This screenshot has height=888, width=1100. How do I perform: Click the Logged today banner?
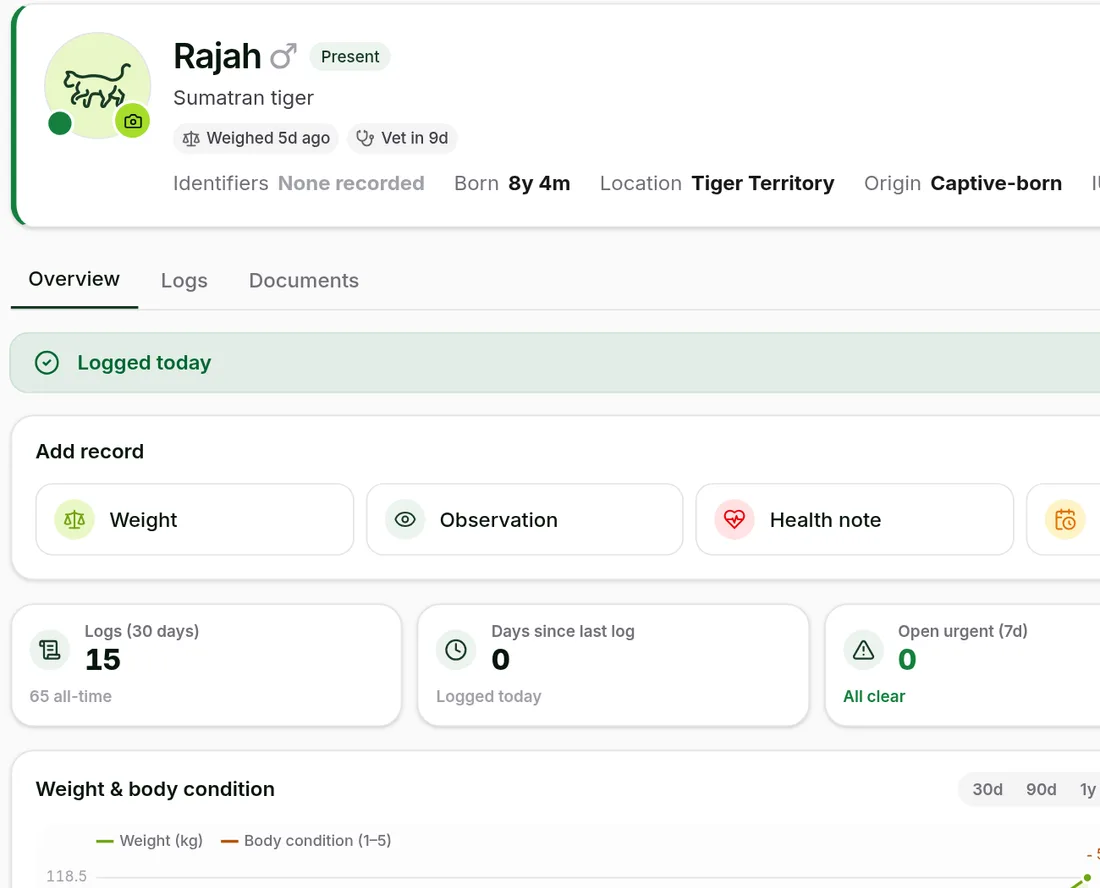tap(555, 363)
